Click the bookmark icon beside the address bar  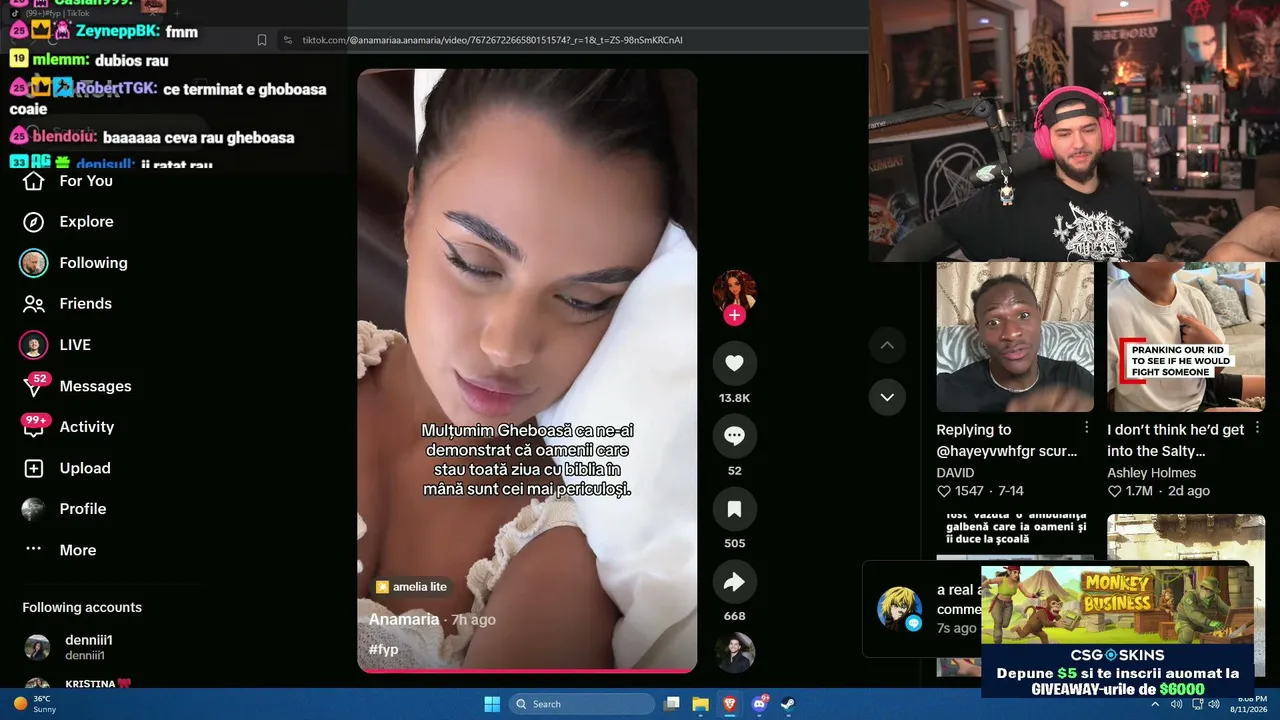coord(262,40)
